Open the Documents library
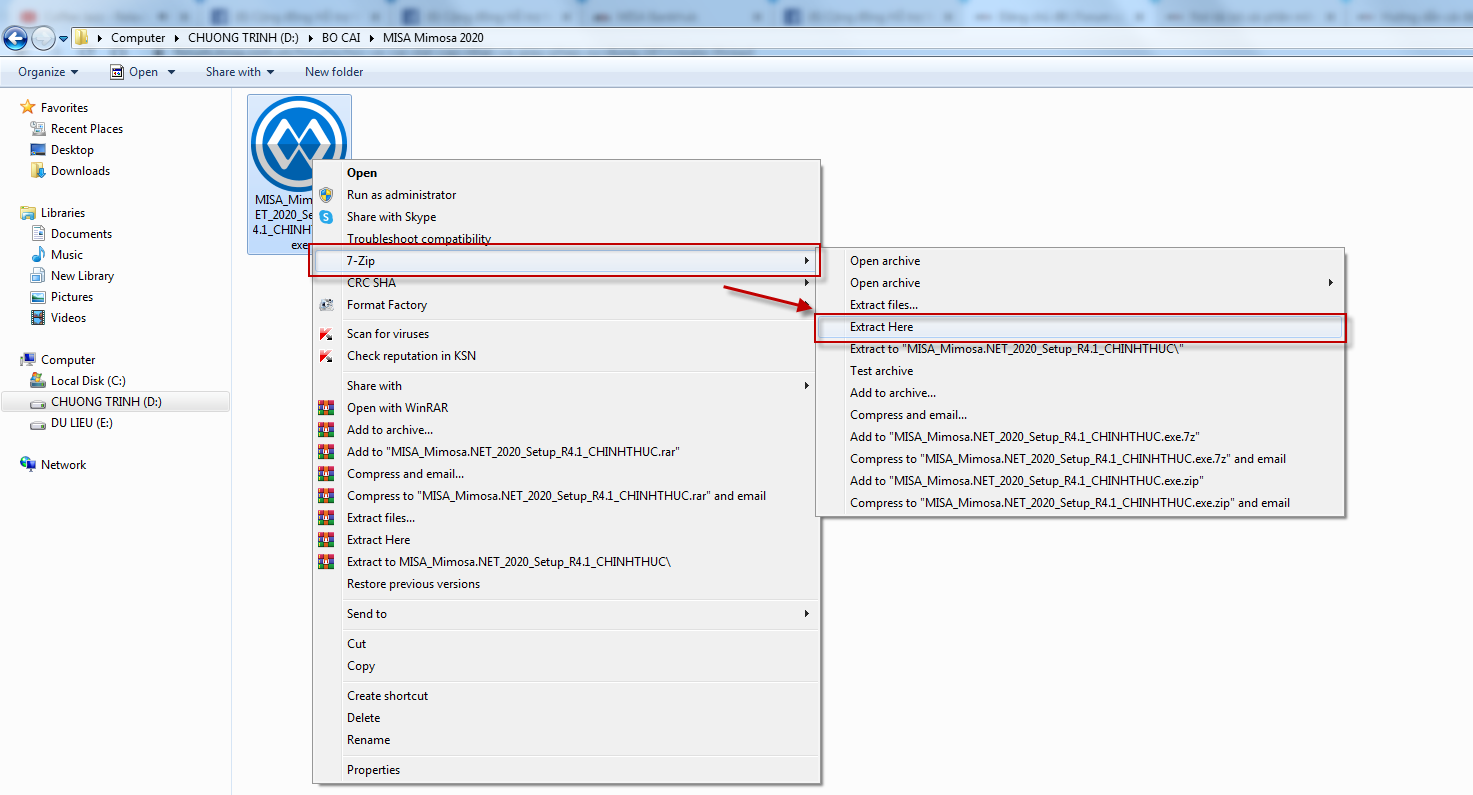 coord(81,234)
